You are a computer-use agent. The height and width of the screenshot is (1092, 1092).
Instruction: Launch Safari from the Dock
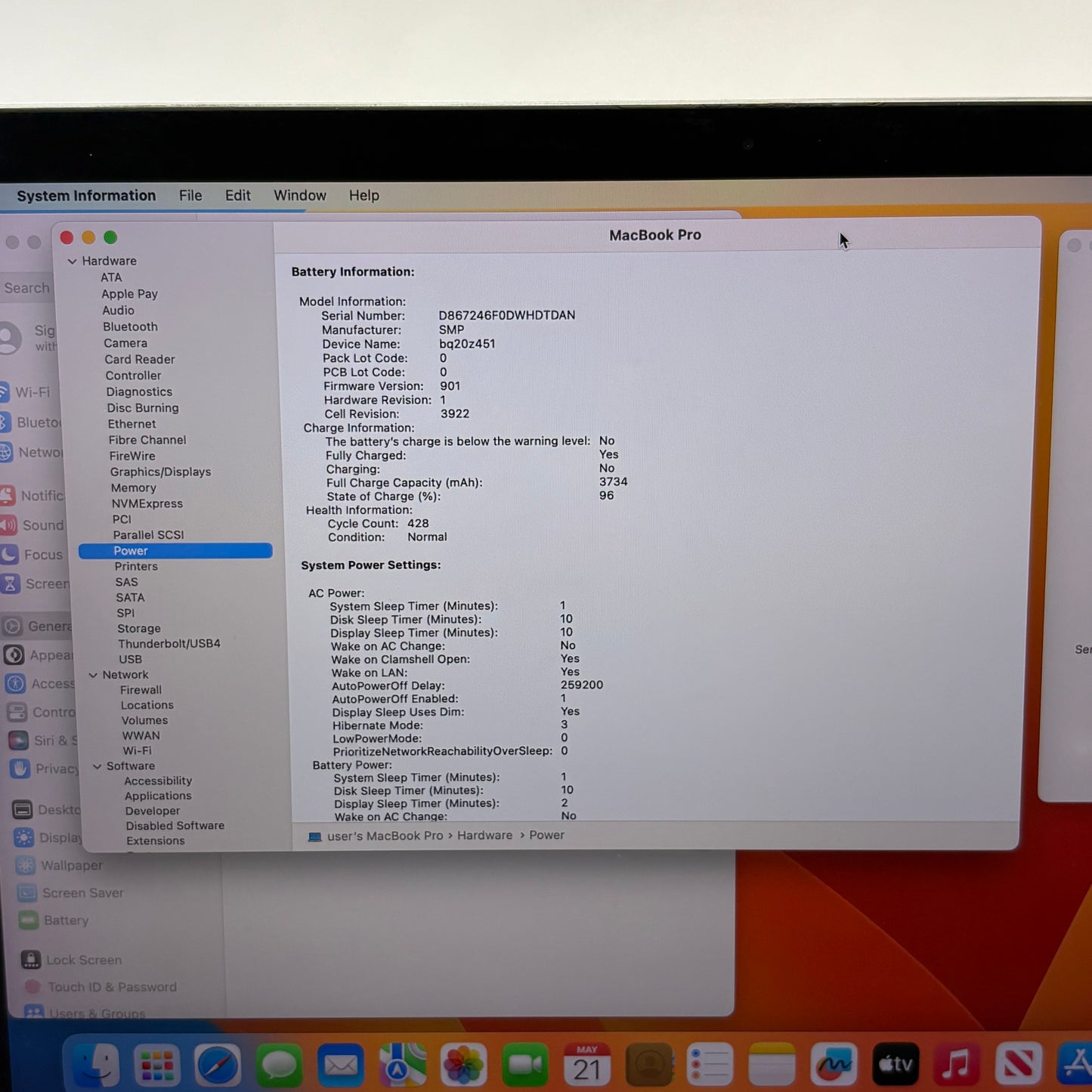click(x=218, y=1065)
